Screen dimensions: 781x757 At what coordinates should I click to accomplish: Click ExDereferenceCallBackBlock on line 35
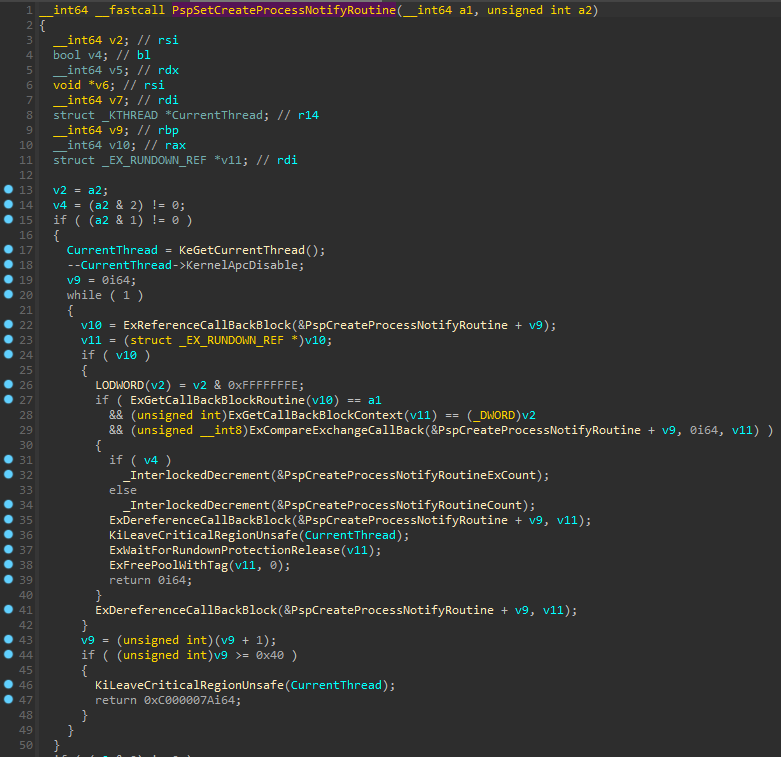(200, 520)
